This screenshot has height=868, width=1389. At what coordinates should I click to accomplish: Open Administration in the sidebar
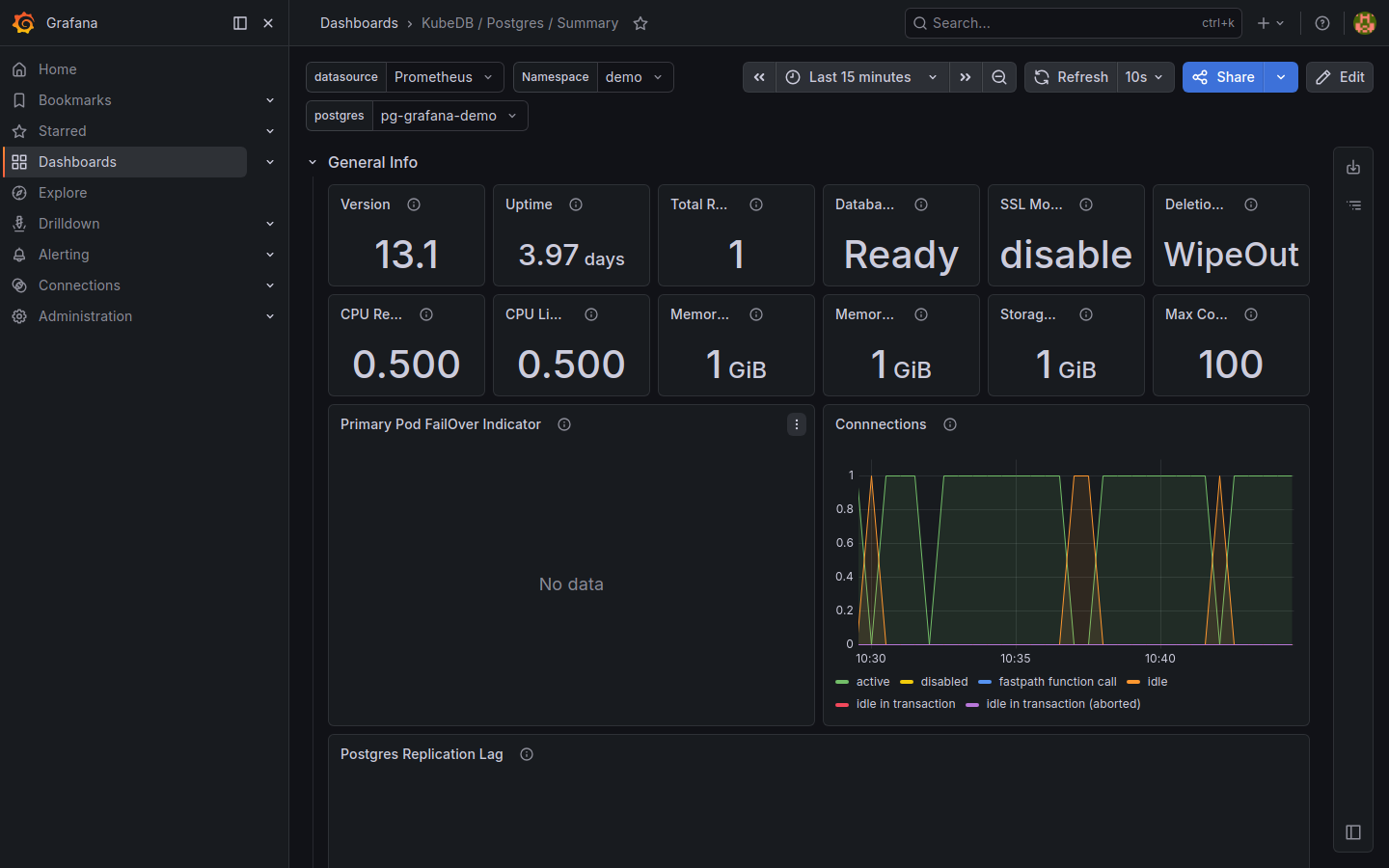point(85,316)
